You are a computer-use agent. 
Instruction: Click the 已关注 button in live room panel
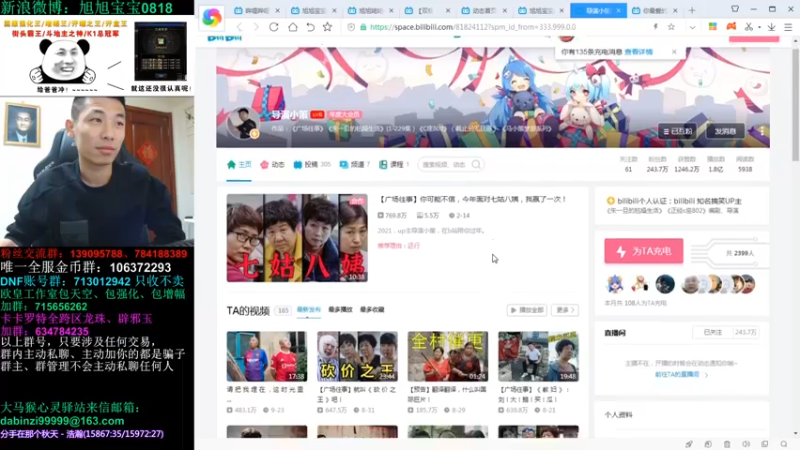[x=713, y=332]
